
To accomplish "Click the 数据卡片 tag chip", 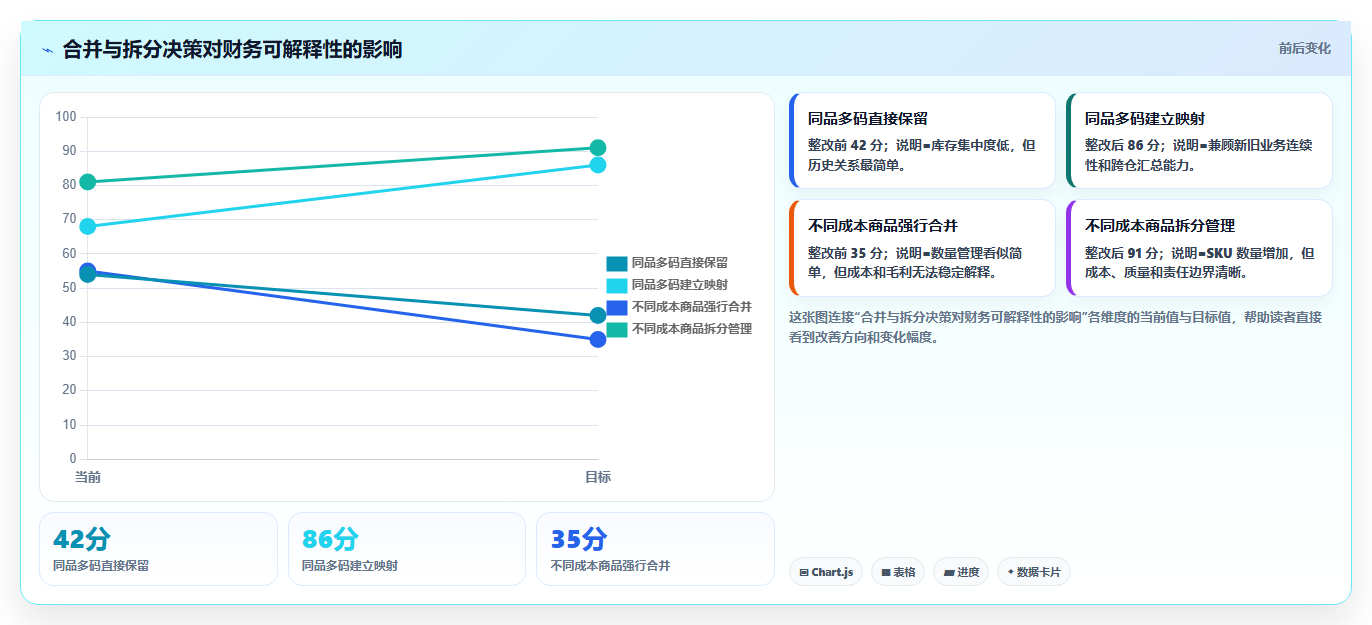I will click(x=1034, y=572).
